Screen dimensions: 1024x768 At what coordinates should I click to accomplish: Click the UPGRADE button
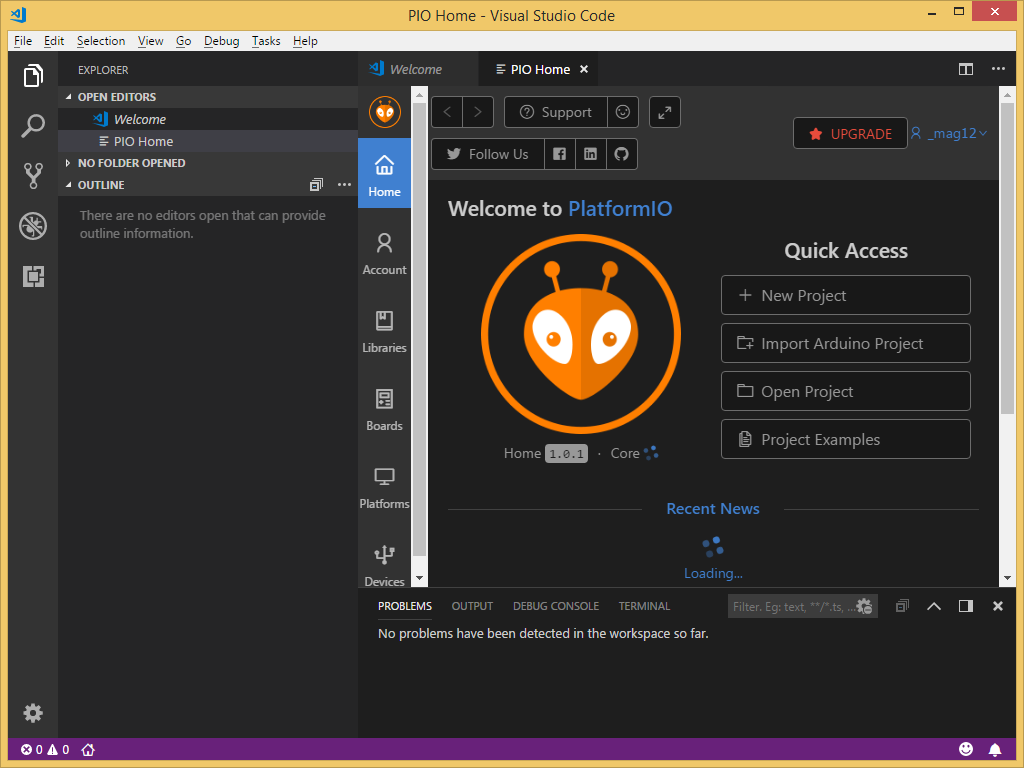(850, 132)
